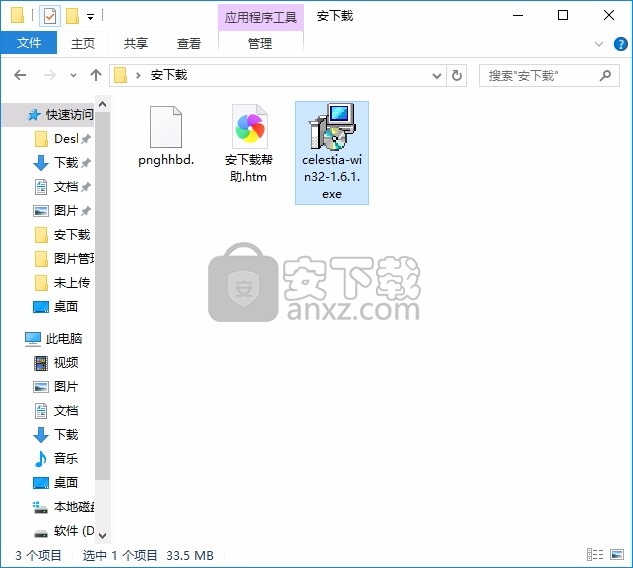Screen dimensions: 633x568
Task: Open pinned 下载 in quick access
Action: pyautogui.click(x=61, y=163)
